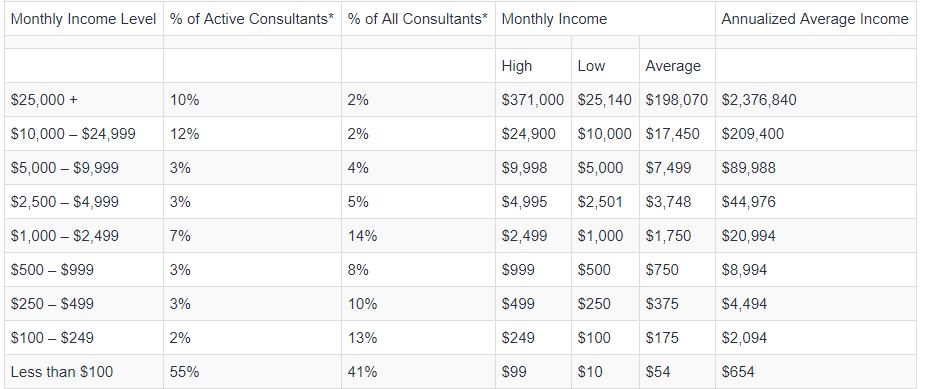Viewport: 925px width, 389px height.
Task: Select the Annualized Average Income header
Action: [816, 19]
